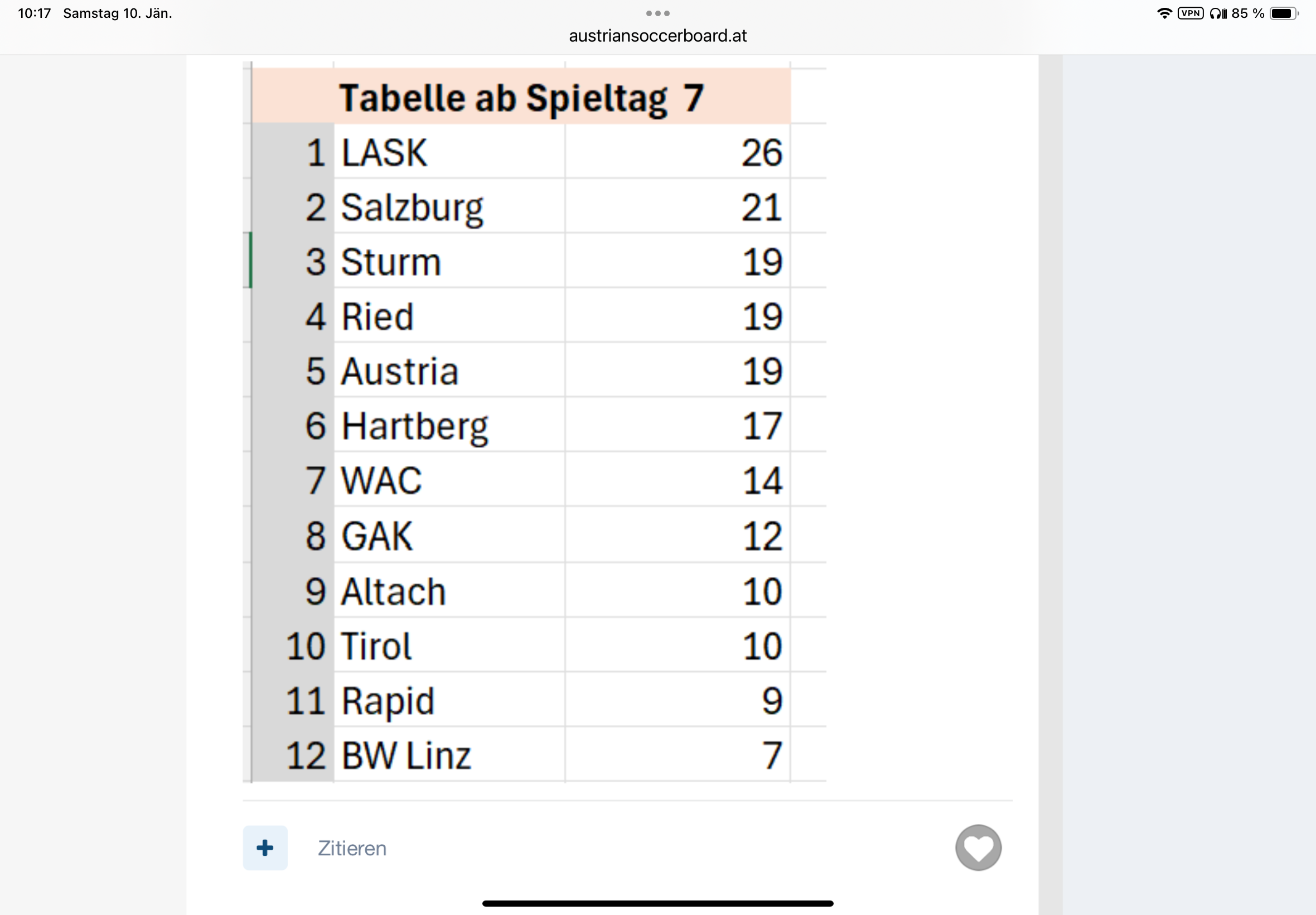This screenshot has height=915, width=1316.
Task: Tap the VPN status badge
Action: (x=1190, y=13)
